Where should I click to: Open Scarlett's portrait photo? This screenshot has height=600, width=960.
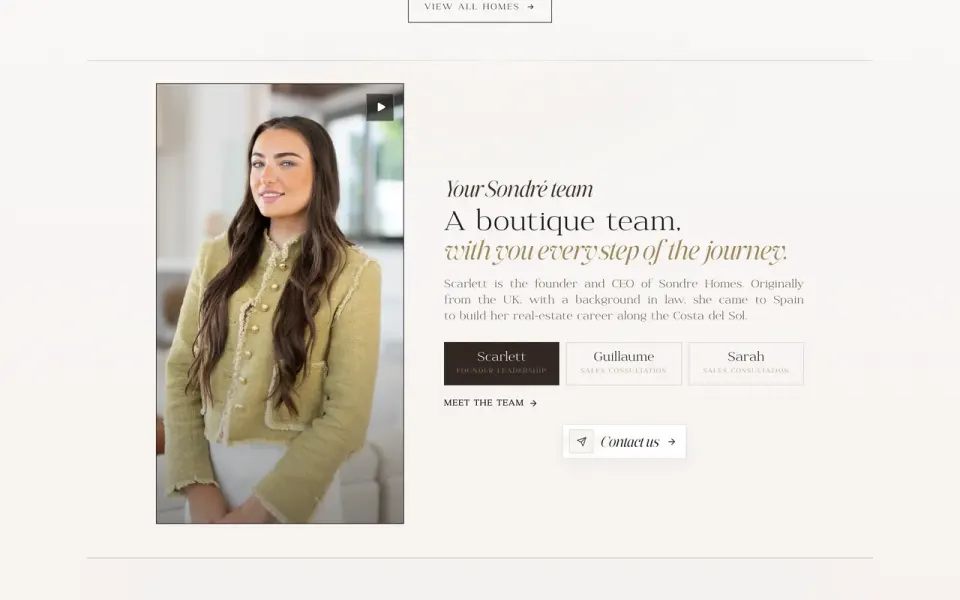tap(280, 304)
